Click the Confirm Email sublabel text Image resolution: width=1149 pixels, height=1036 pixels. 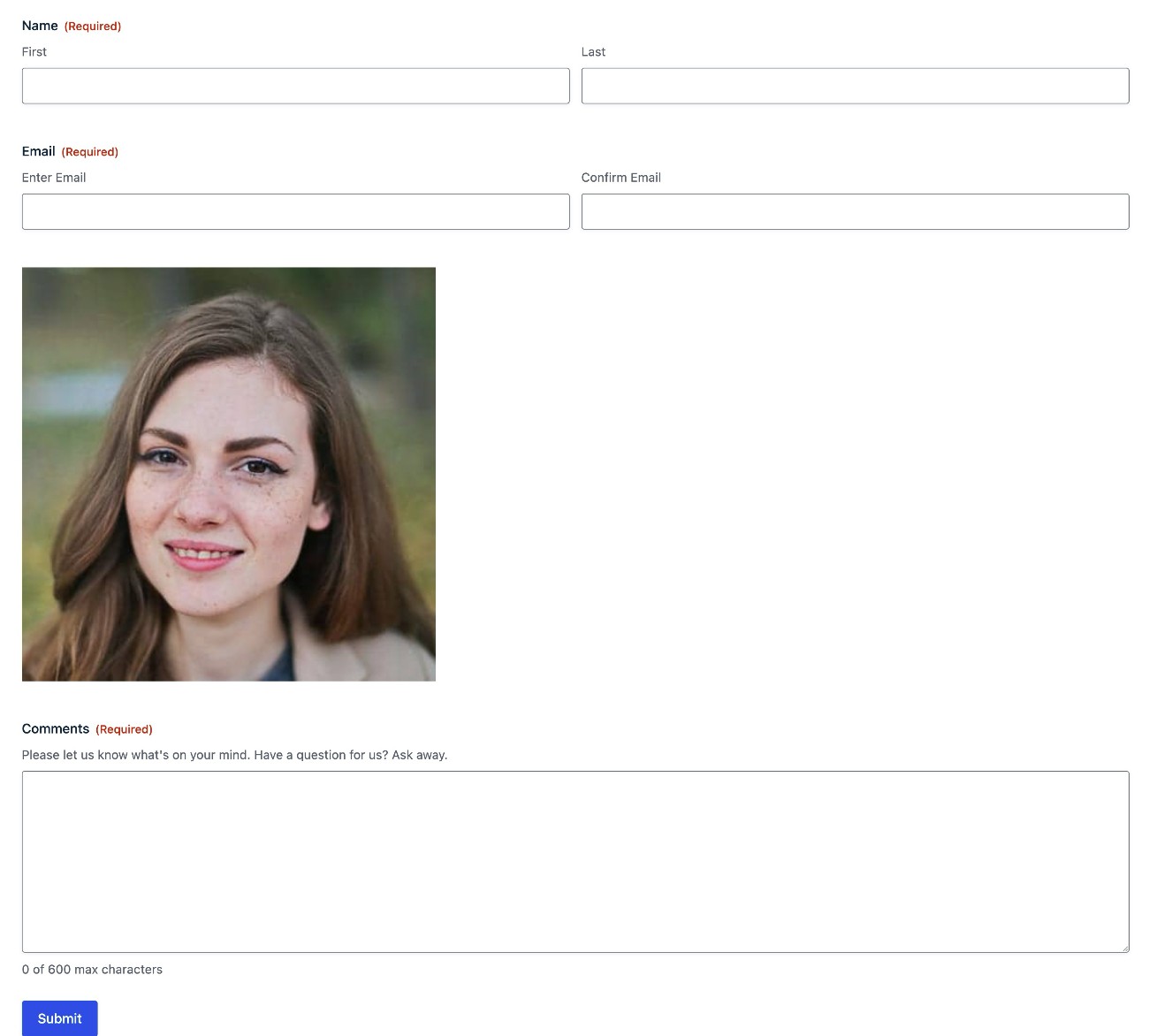[x=620, y=177]
